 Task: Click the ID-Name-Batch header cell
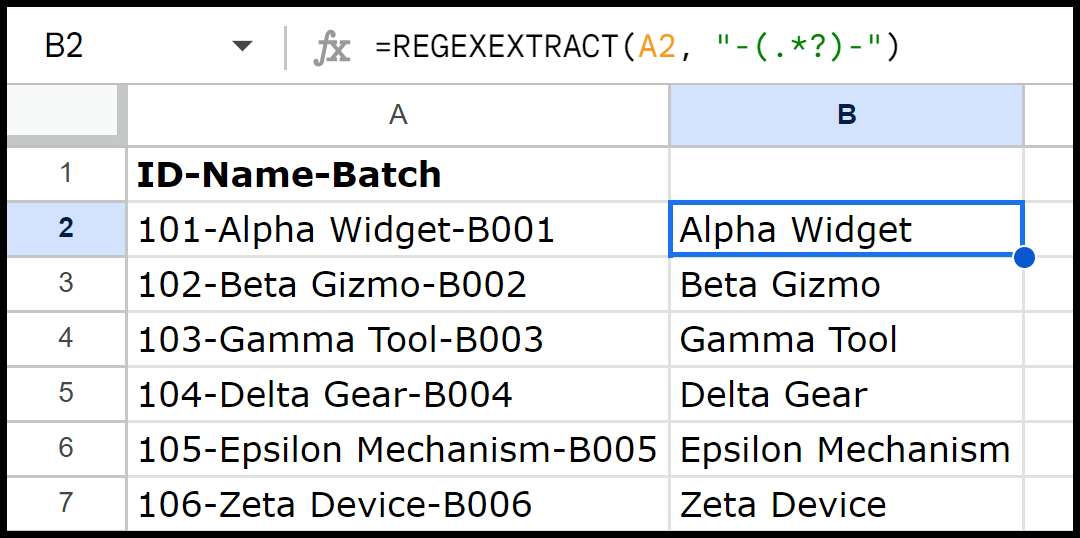click(398, 174)
